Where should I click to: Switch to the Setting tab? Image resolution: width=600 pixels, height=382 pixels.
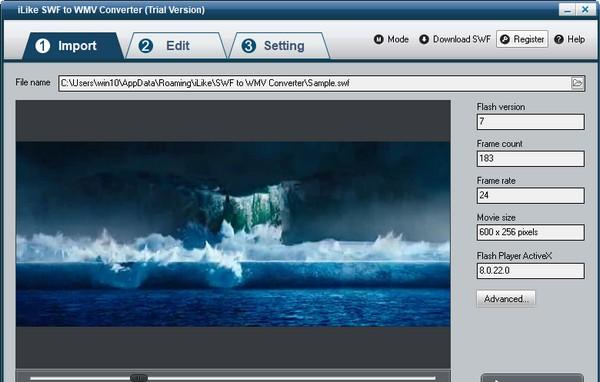[279, 46]
